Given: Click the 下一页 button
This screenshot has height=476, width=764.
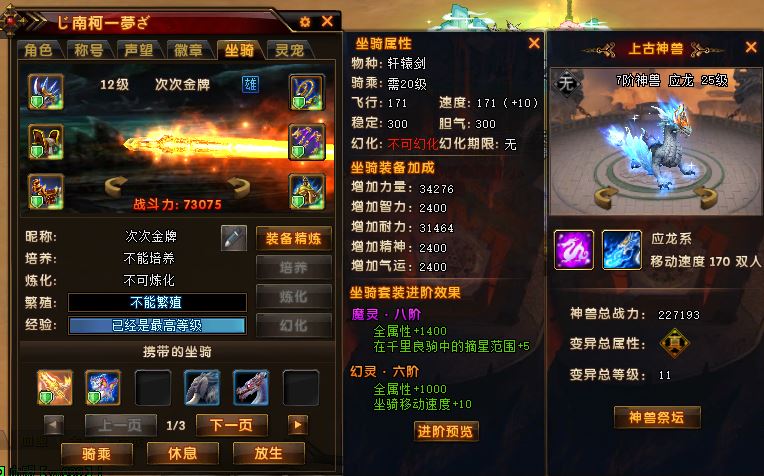Looking at the screenshot, I should (232, 425).
